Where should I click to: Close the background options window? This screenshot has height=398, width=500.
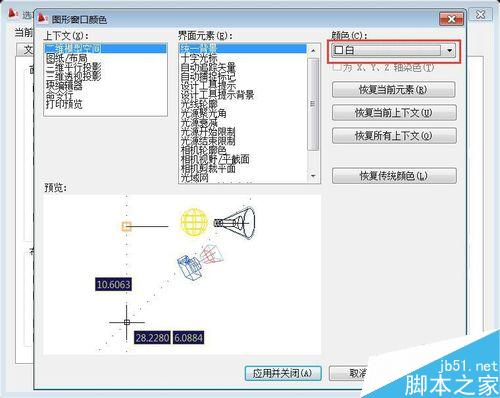[x=480, y=14]
